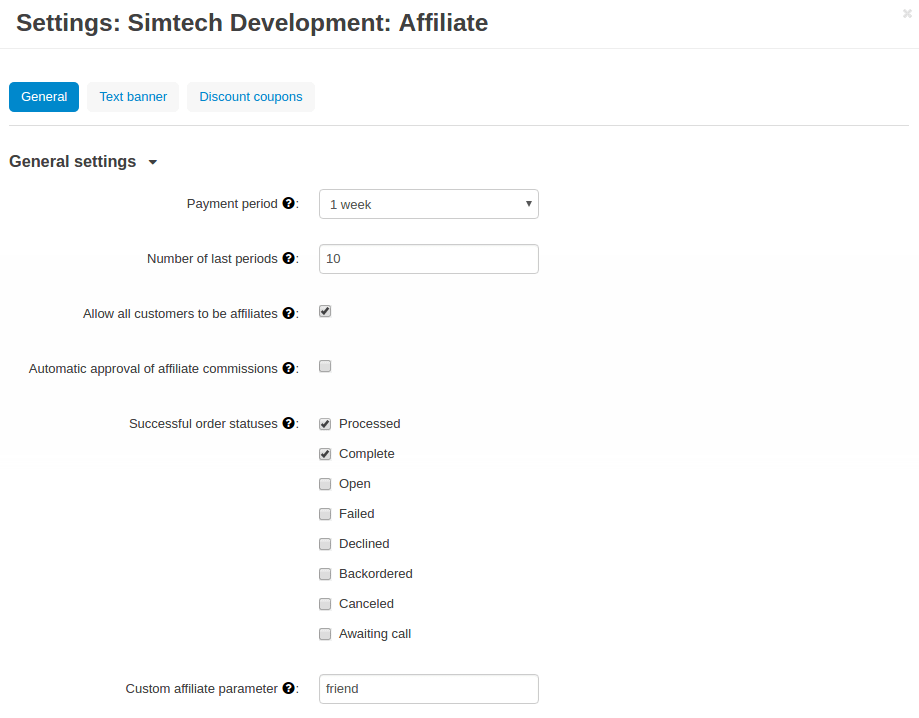Check the Canceled order status

coord(325,604)
